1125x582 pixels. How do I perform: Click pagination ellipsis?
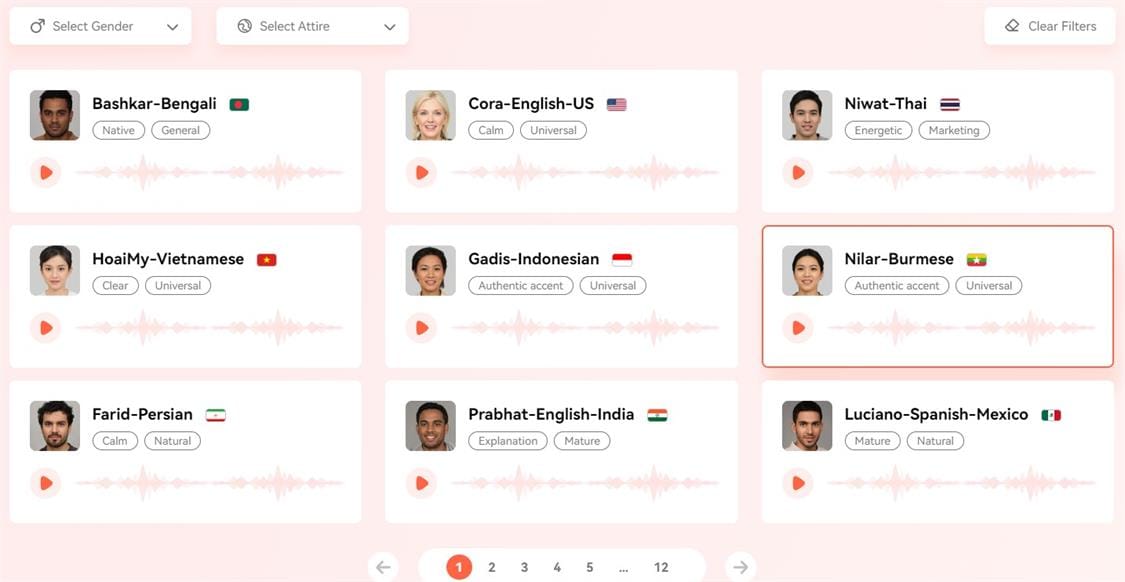coord(623,569)
